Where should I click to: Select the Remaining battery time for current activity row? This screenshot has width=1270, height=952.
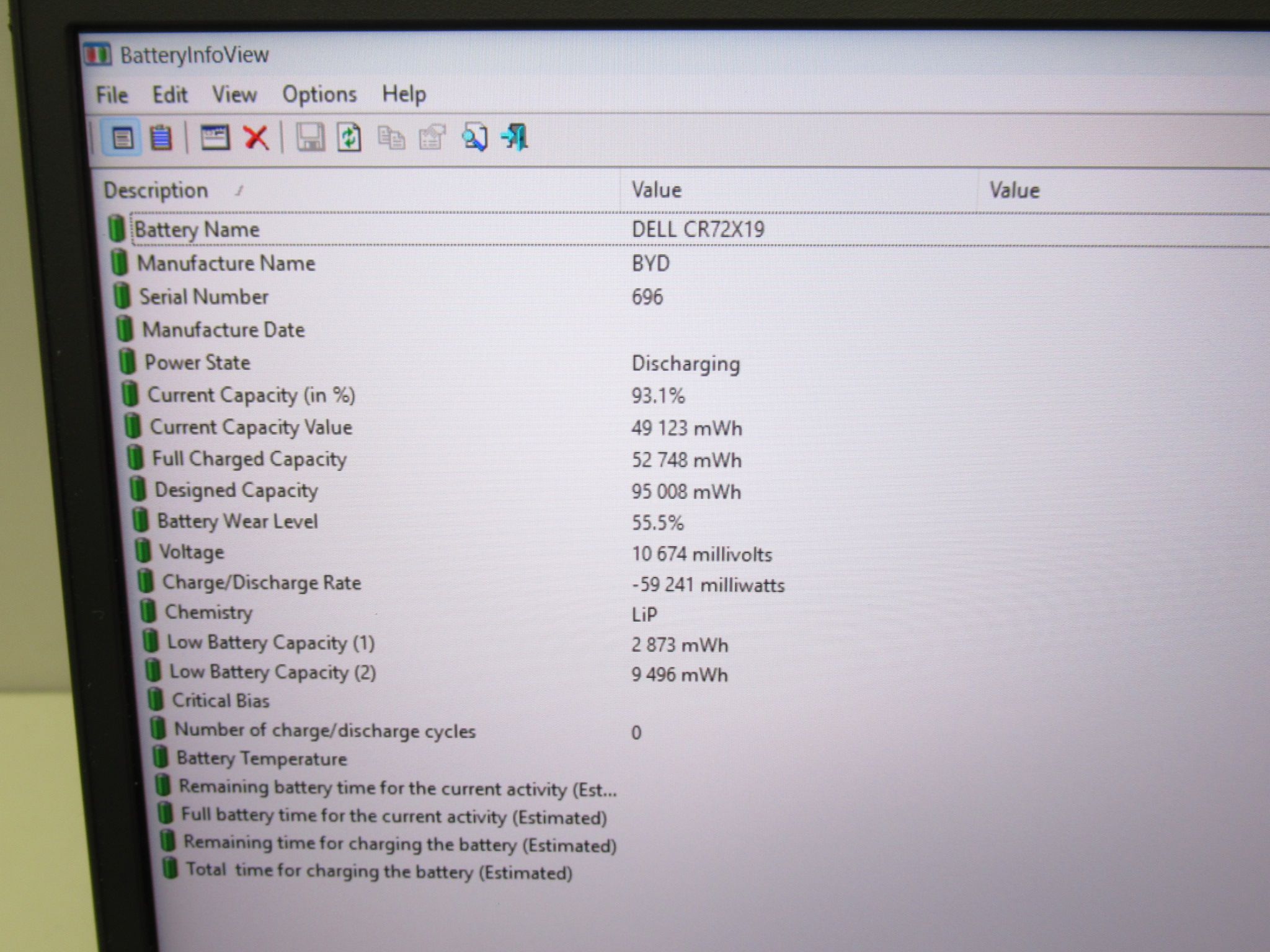[x=397, y=788]
